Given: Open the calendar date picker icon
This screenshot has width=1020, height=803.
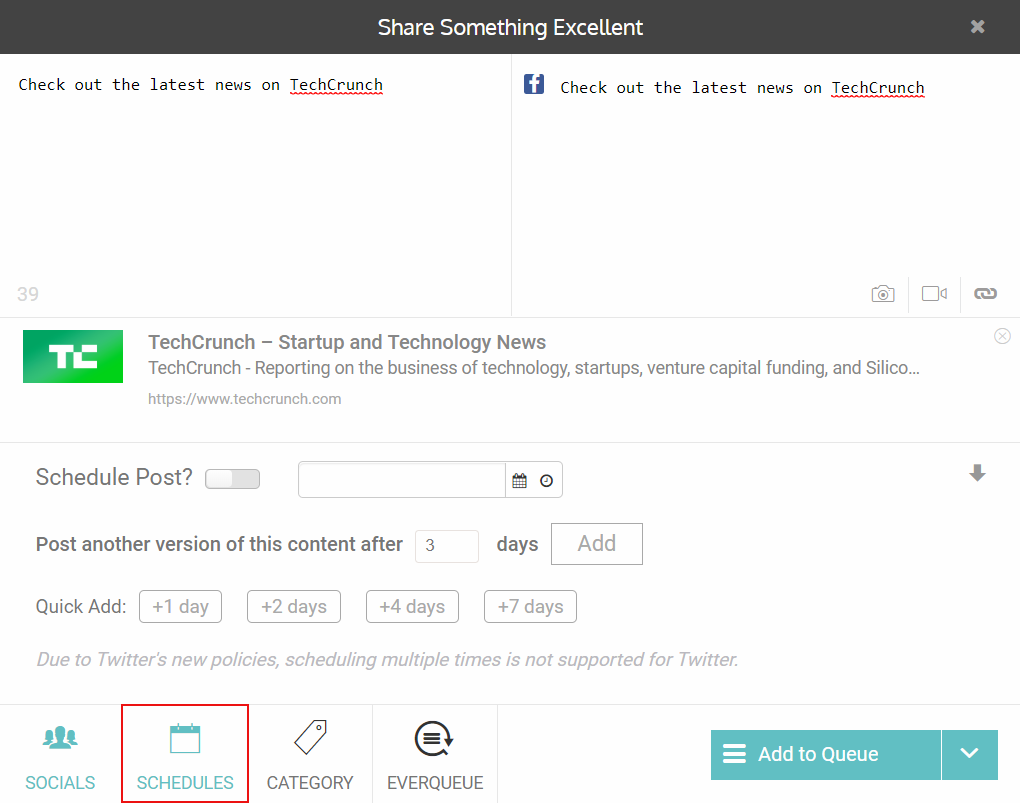Looking at the screenshot, I should pyautogui.click(x=519, y=481).
